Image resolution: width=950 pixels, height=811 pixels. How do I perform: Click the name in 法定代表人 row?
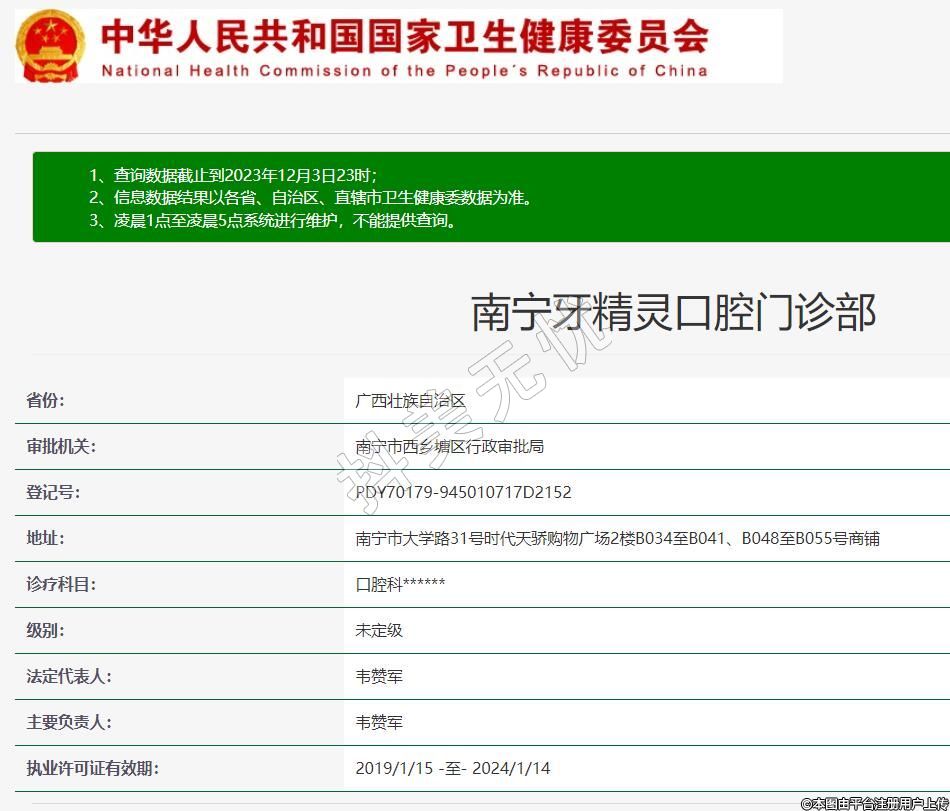pos(379,676)
